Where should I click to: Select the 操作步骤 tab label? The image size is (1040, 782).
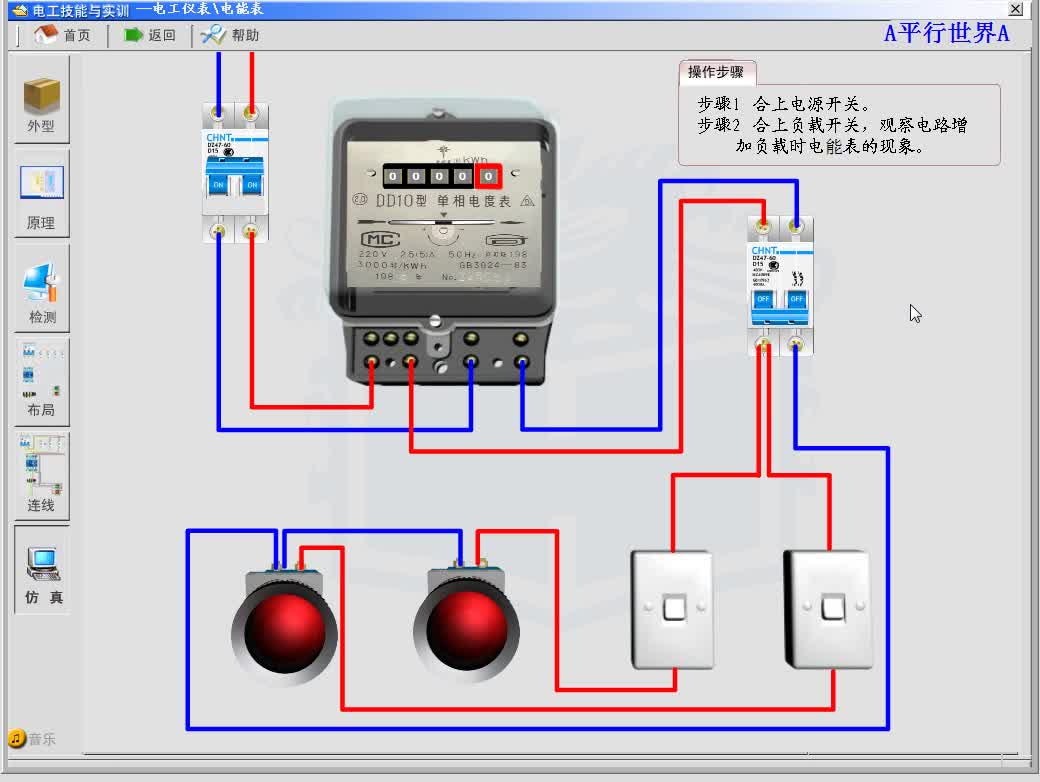(x=716, y=72)
